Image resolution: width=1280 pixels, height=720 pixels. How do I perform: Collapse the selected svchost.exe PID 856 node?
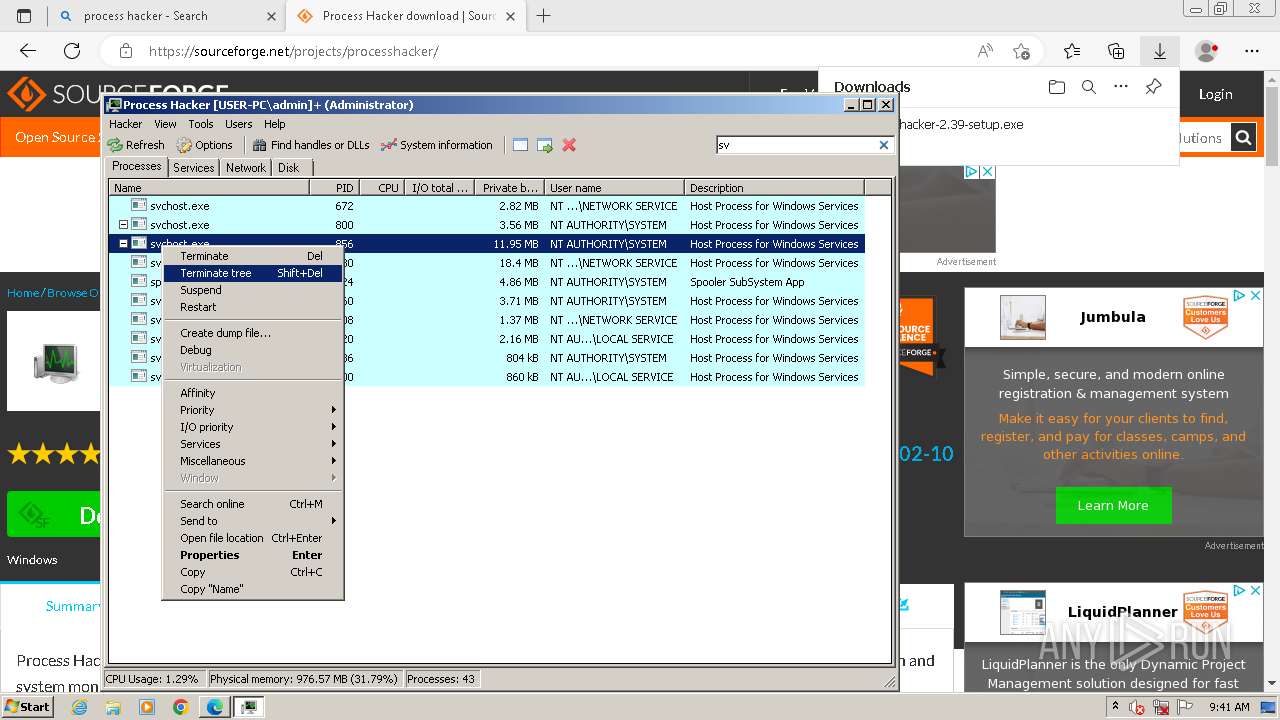click(123, 244)
